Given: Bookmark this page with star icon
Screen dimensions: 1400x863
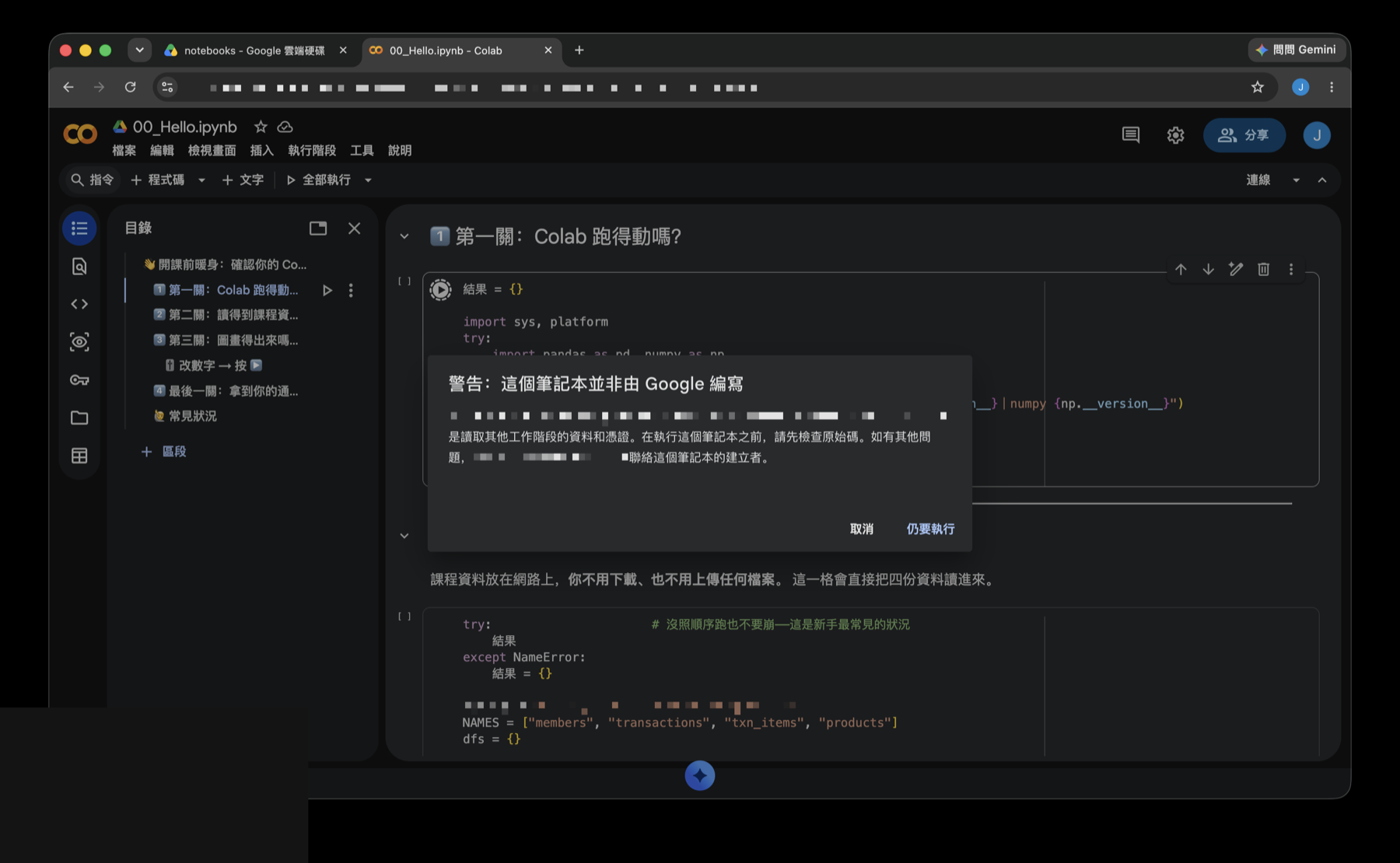Looking at the screenshot, I should [1258, 87].
